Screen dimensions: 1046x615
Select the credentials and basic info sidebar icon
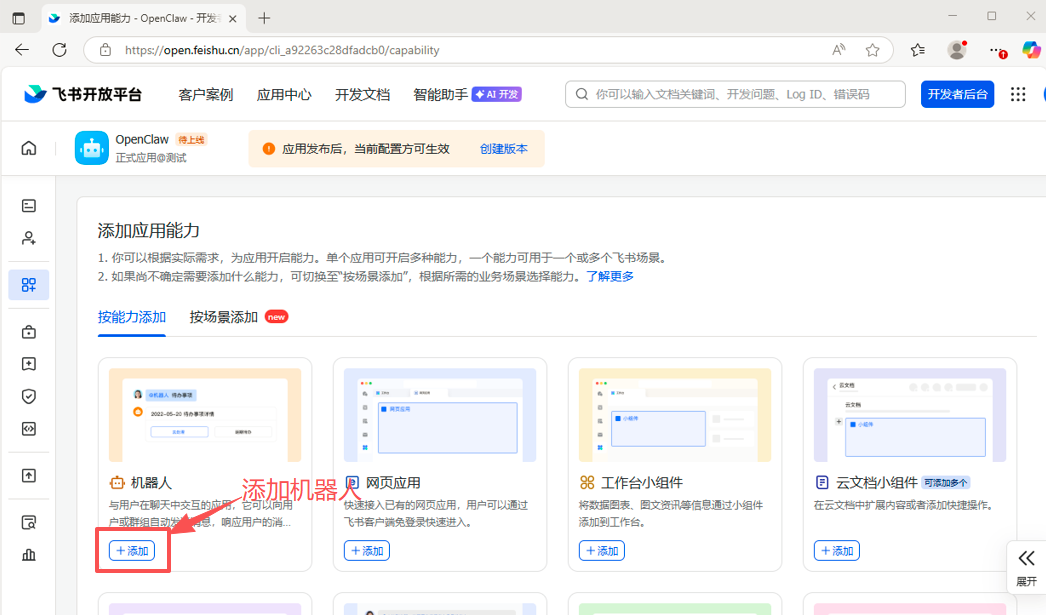[x=28, y=204]
